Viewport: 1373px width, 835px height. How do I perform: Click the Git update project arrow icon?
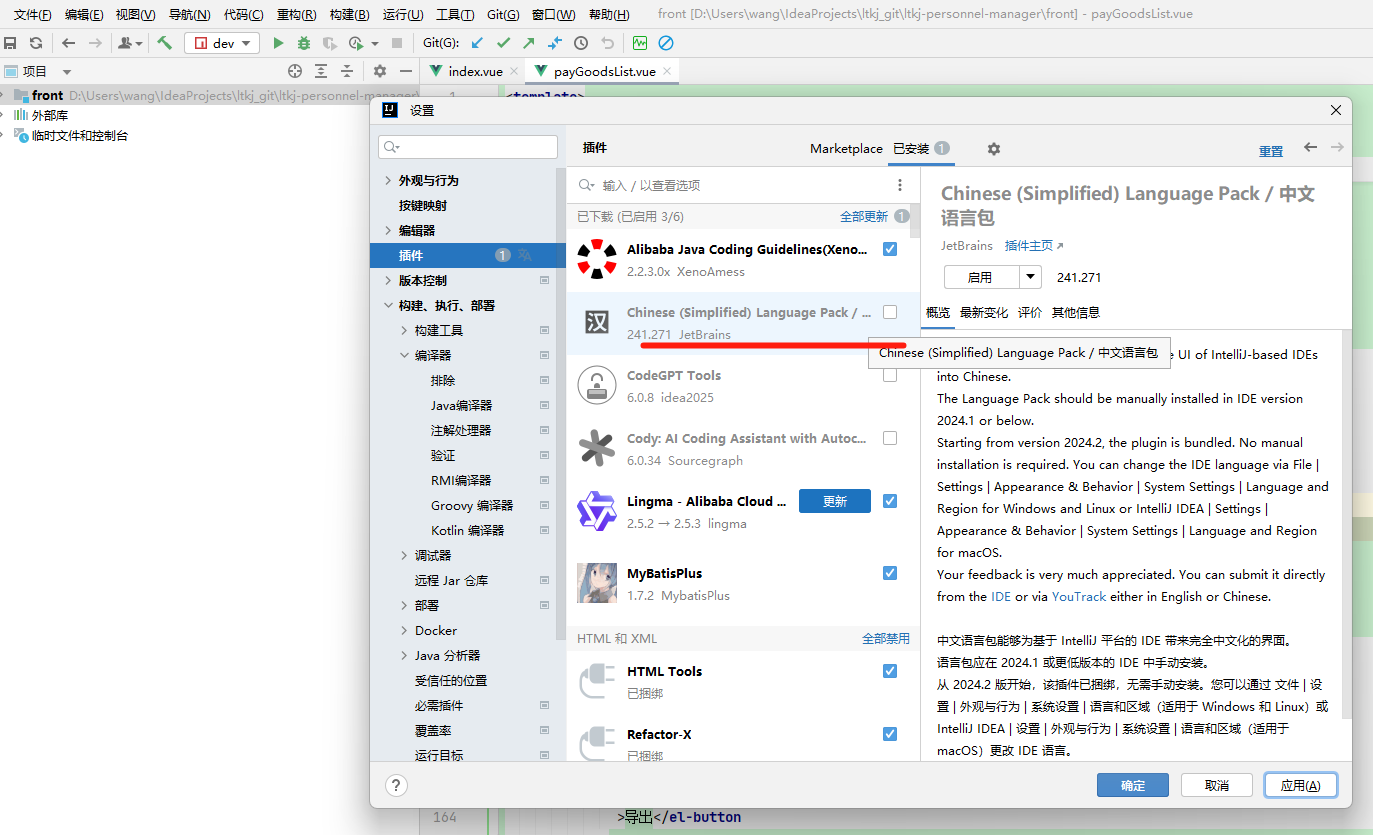coord(477,43)
